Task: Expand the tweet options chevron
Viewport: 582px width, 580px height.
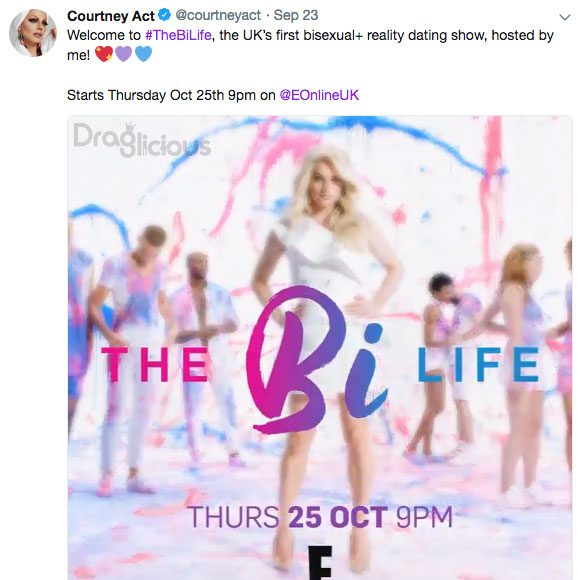Action: (x=565, y=17)
